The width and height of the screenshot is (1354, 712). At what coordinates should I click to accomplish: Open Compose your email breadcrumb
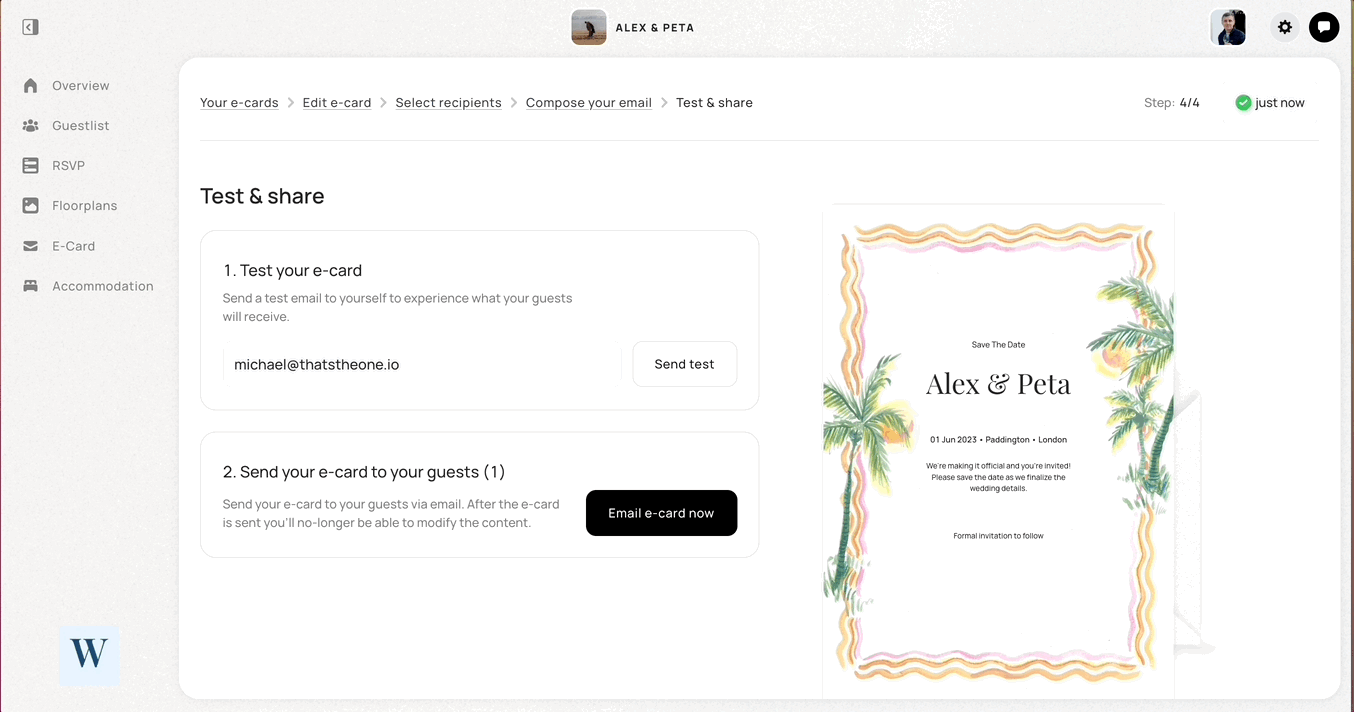[x=589, y=103]
